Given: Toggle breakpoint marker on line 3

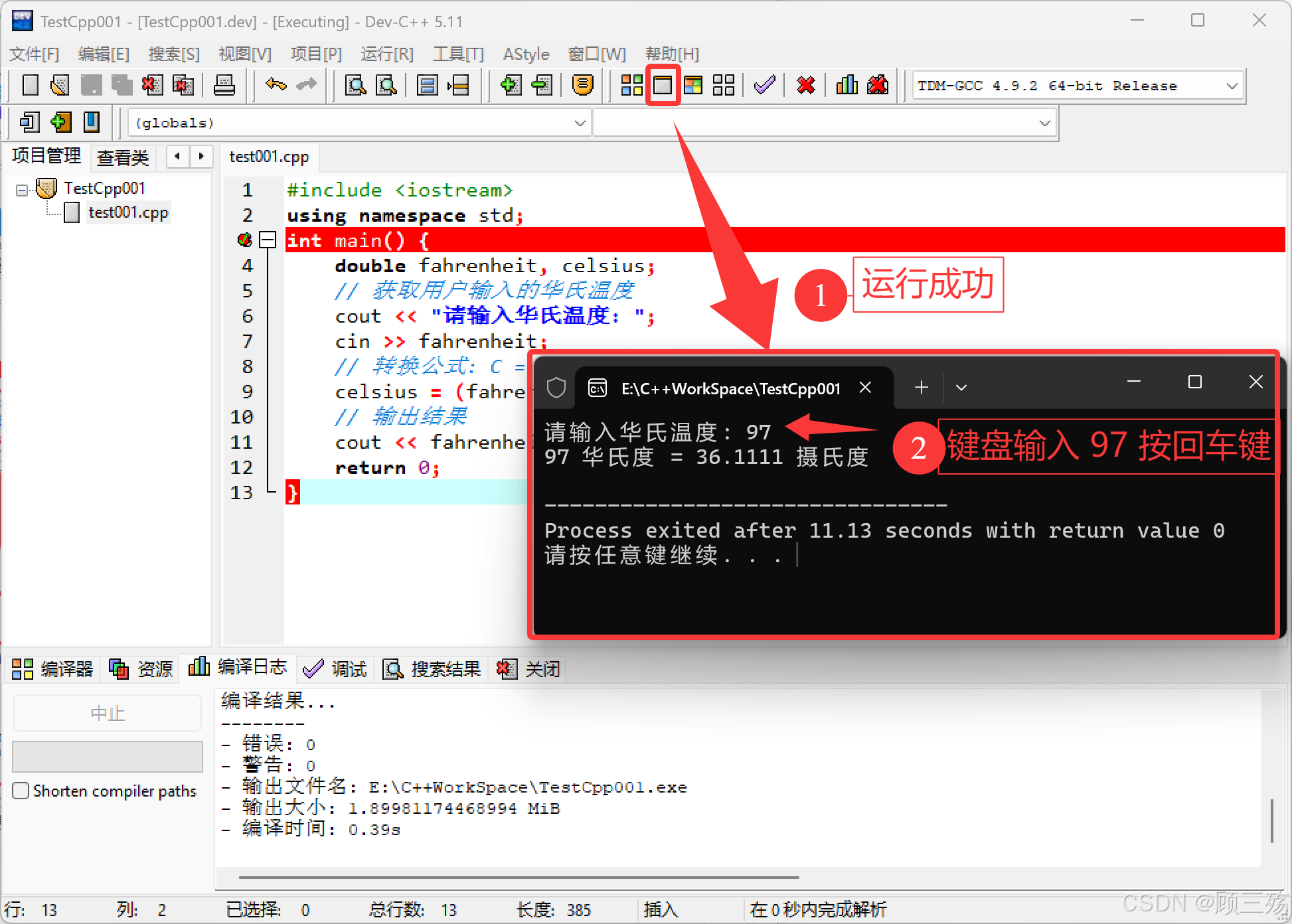Looking at the screenshot, I should pos(244,240).
